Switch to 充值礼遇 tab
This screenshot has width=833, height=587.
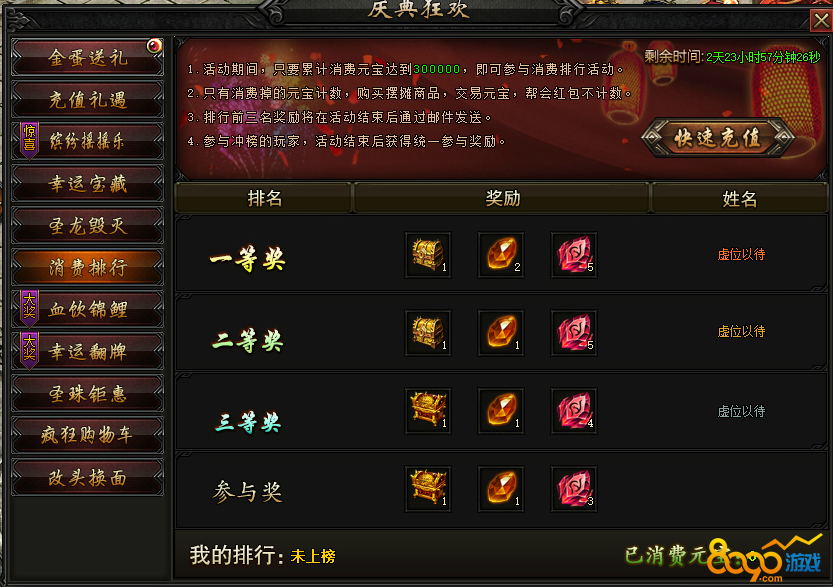tap(88, 99)
